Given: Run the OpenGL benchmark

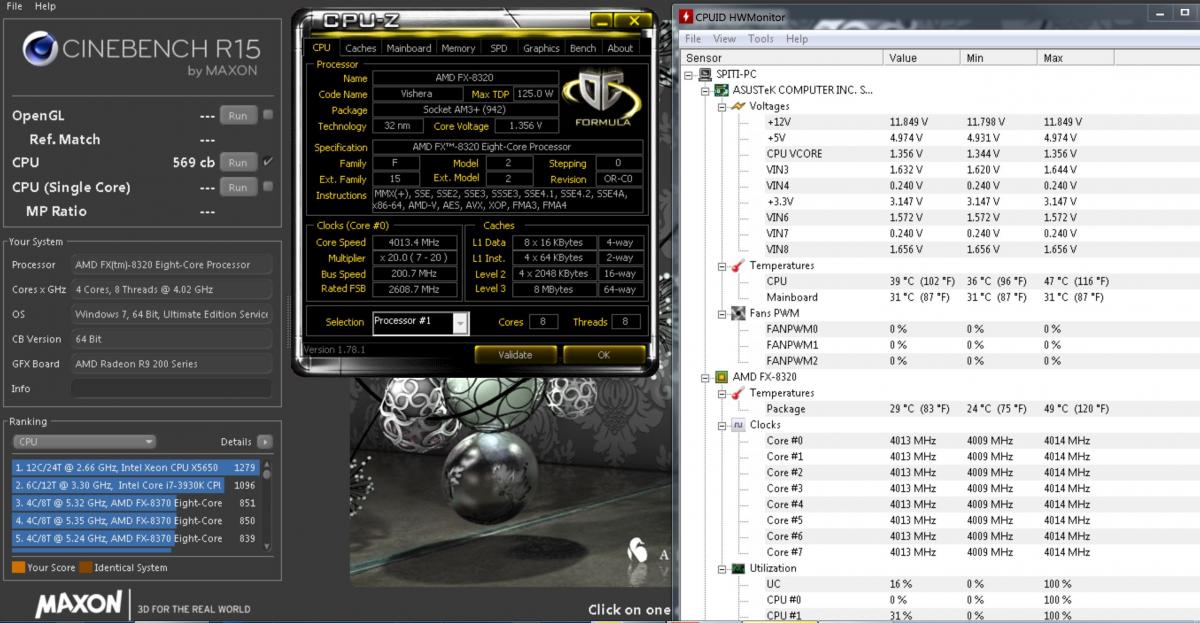Looking at the screenshot, I should [x=238, y=115].
